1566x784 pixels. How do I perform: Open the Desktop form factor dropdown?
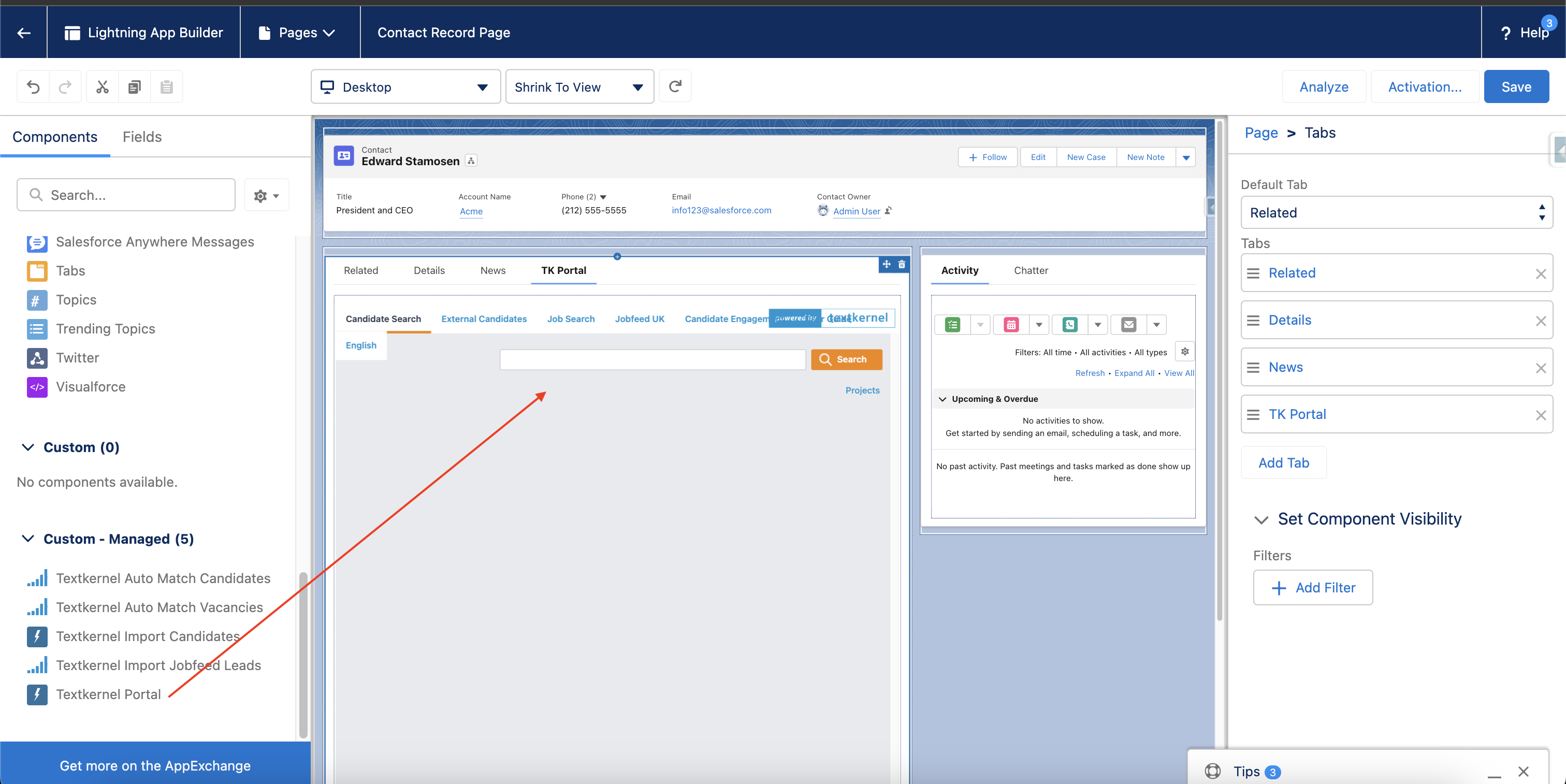pyautogui.click(x=405, y=87)
